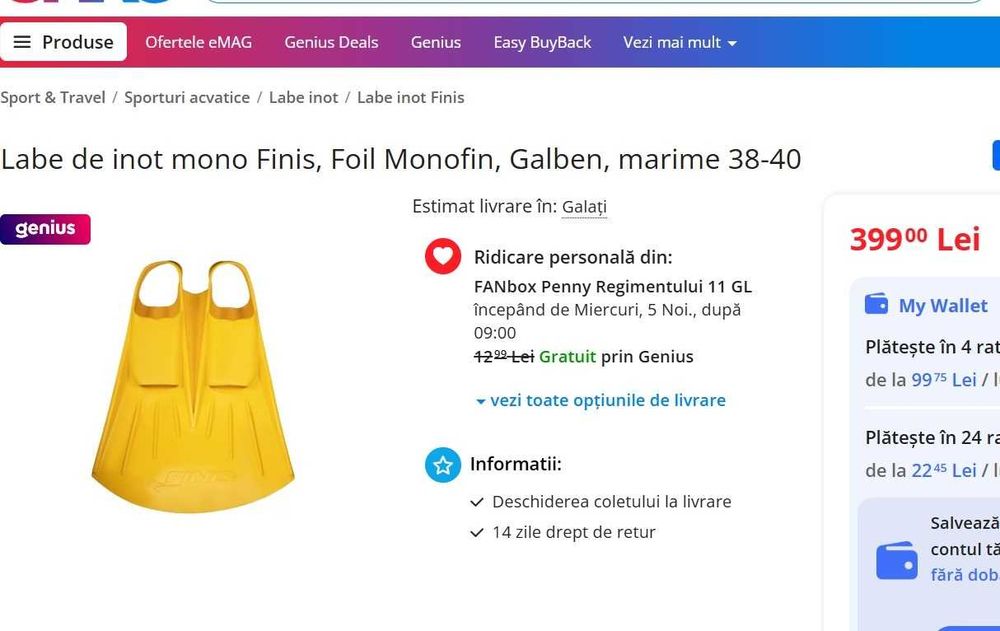This screenshot has width=1000, height=631.
Task: Open Ofertele eMAG menu item
Action: point(198,42)
